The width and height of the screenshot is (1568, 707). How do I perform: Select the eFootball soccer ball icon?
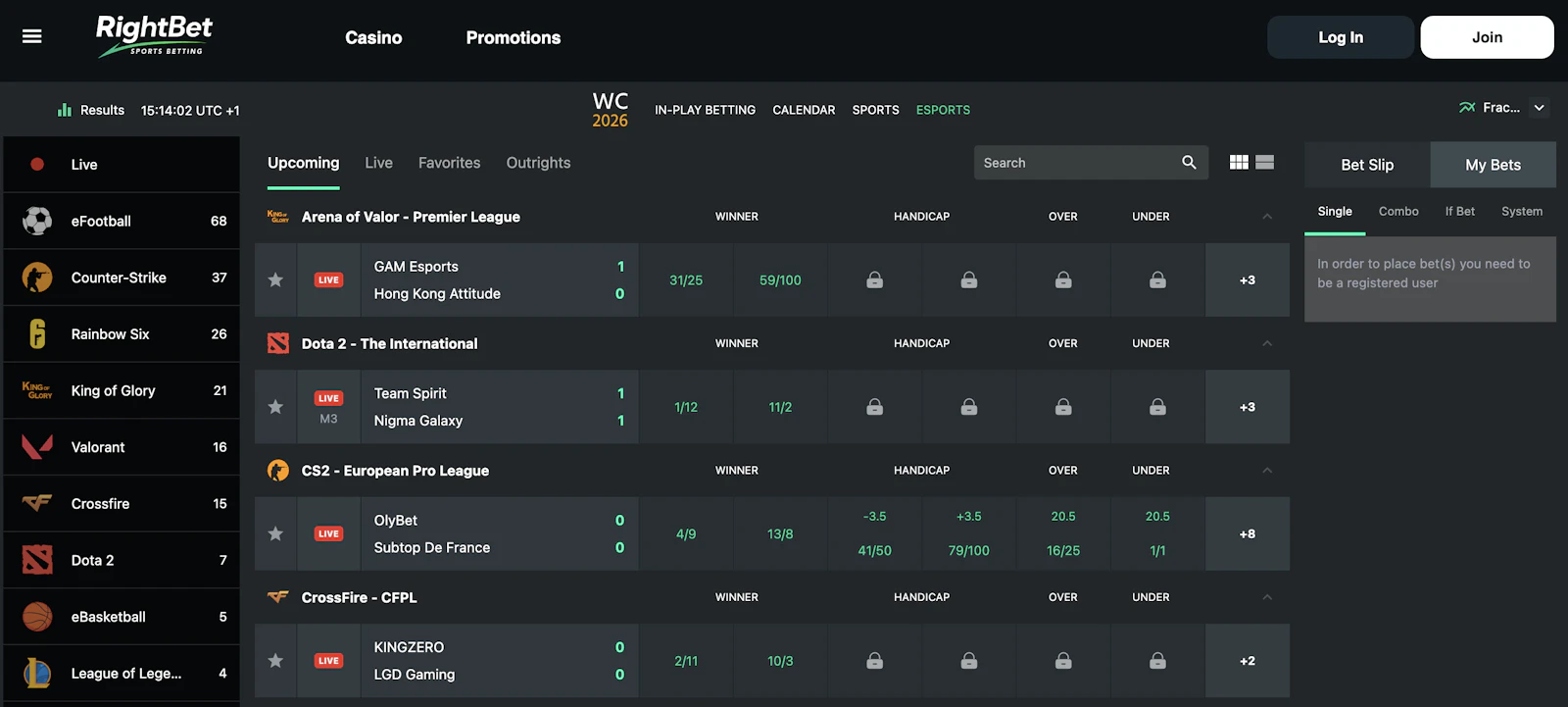[37, 221]
